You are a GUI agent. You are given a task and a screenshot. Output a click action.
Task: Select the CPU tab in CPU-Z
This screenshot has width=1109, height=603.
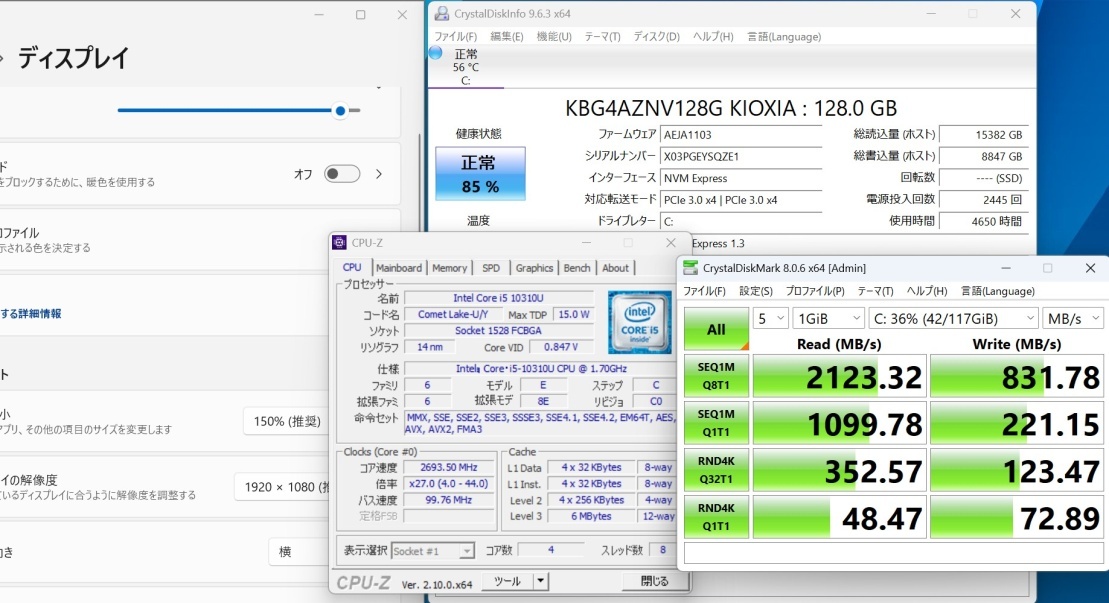click(352, 267)
